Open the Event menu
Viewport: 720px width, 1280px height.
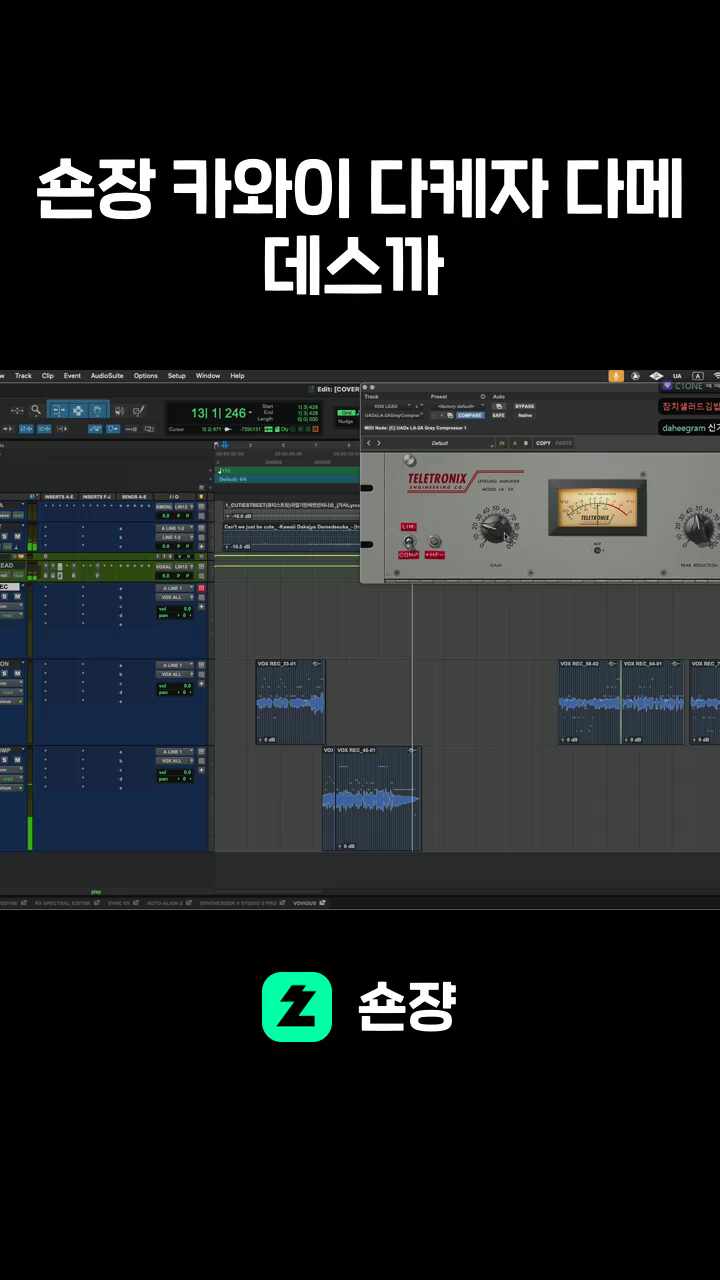click(72, 376)
